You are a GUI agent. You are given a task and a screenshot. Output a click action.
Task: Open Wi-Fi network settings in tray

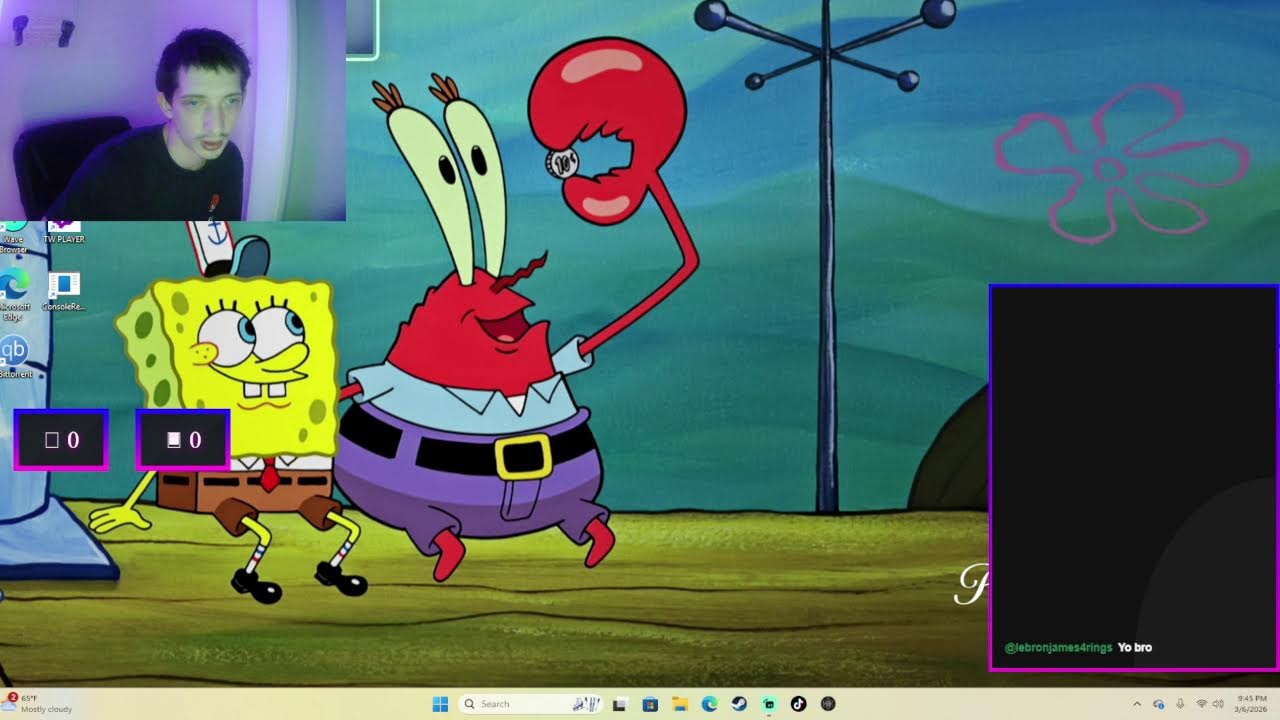pos(1202,704)
